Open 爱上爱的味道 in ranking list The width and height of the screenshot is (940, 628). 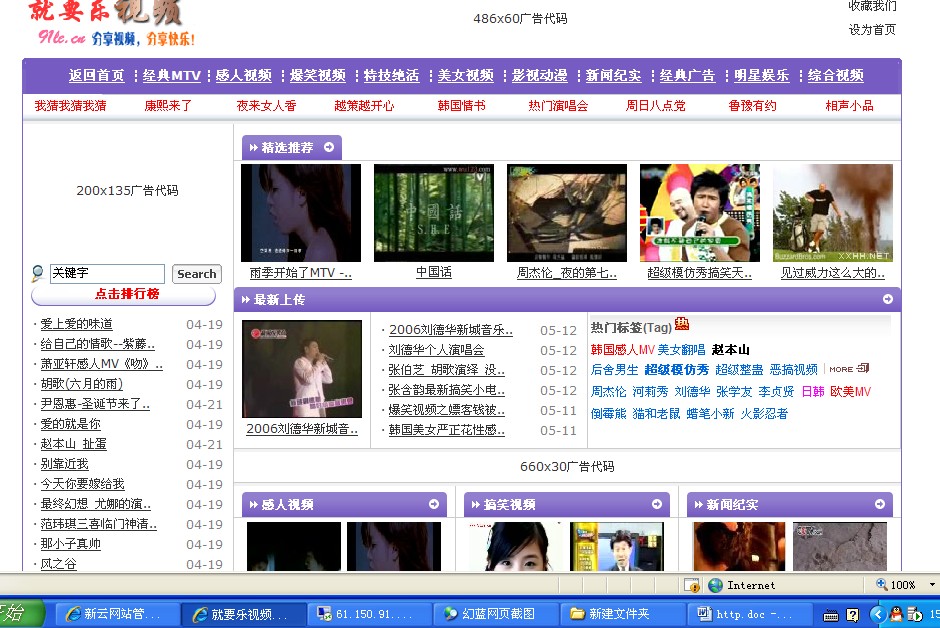(77, 324)
